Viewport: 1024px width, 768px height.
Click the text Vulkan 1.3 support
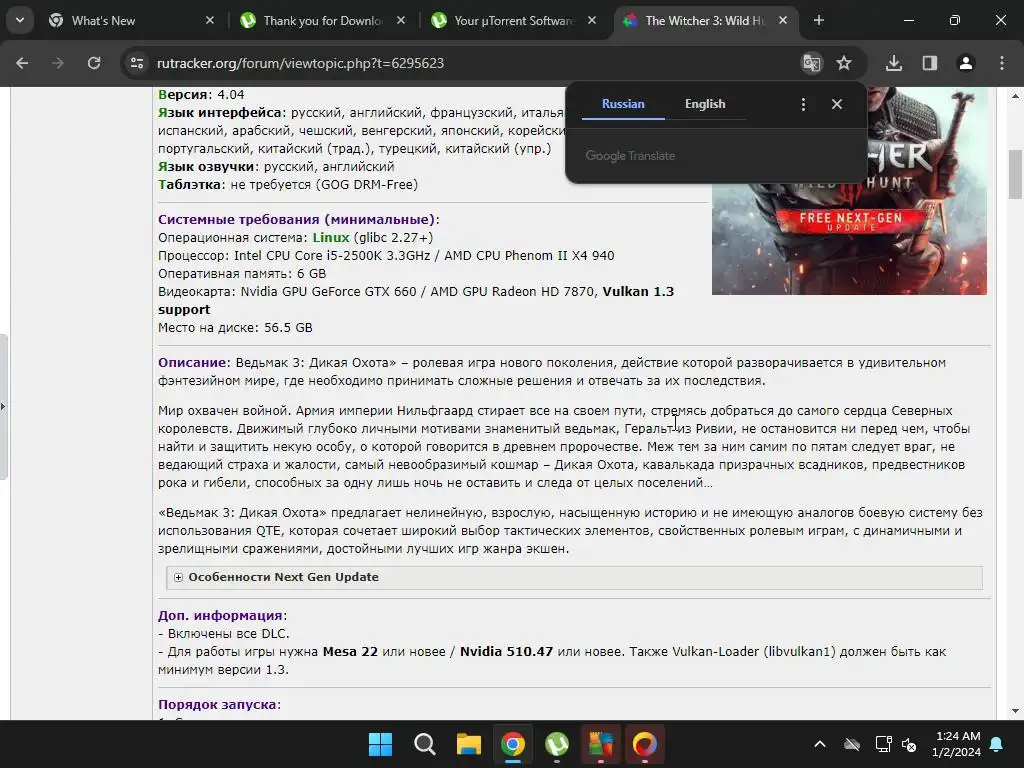click(416, 300)
